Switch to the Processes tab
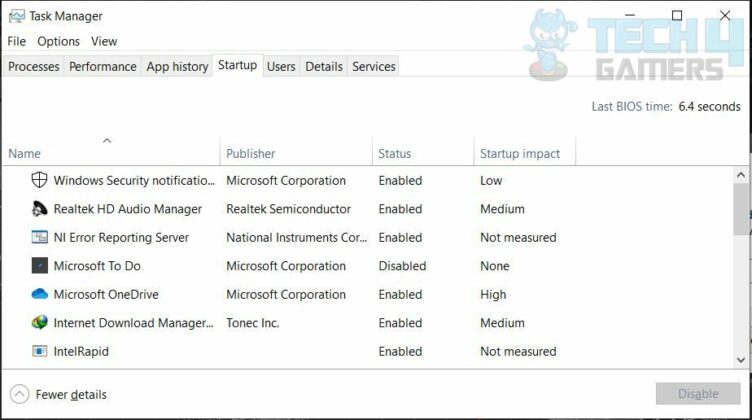Image resolution: width=752 pixels, height=420 pixels. click(x=34, y=67)
